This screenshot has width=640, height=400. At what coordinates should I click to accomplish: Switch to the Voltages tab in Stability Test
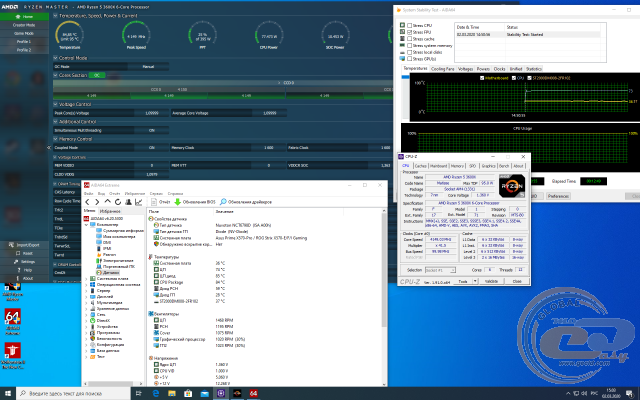click(465, 69)
